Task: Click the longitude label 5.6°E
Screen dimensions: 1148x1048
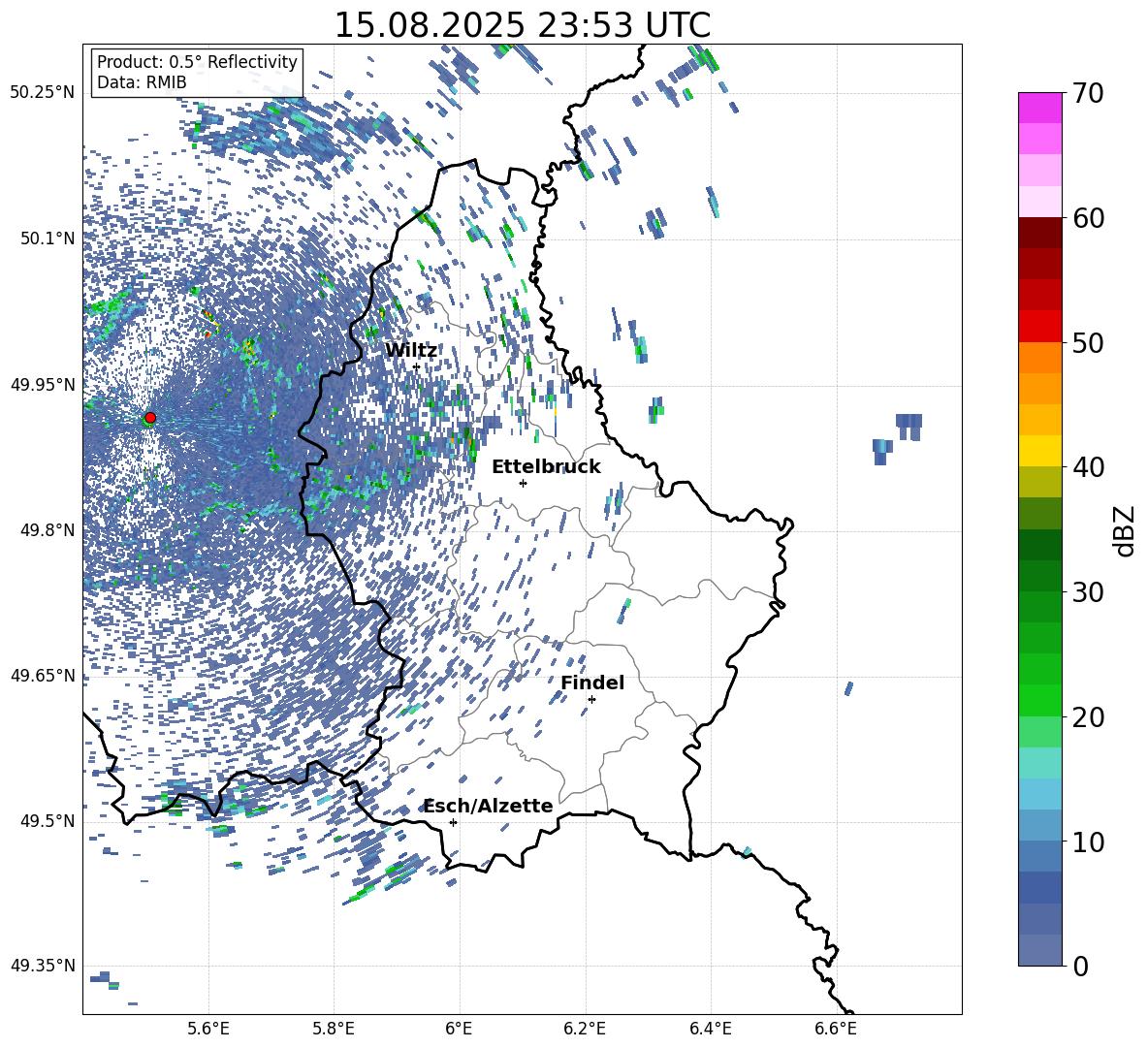Action: tap(207, 1029)
